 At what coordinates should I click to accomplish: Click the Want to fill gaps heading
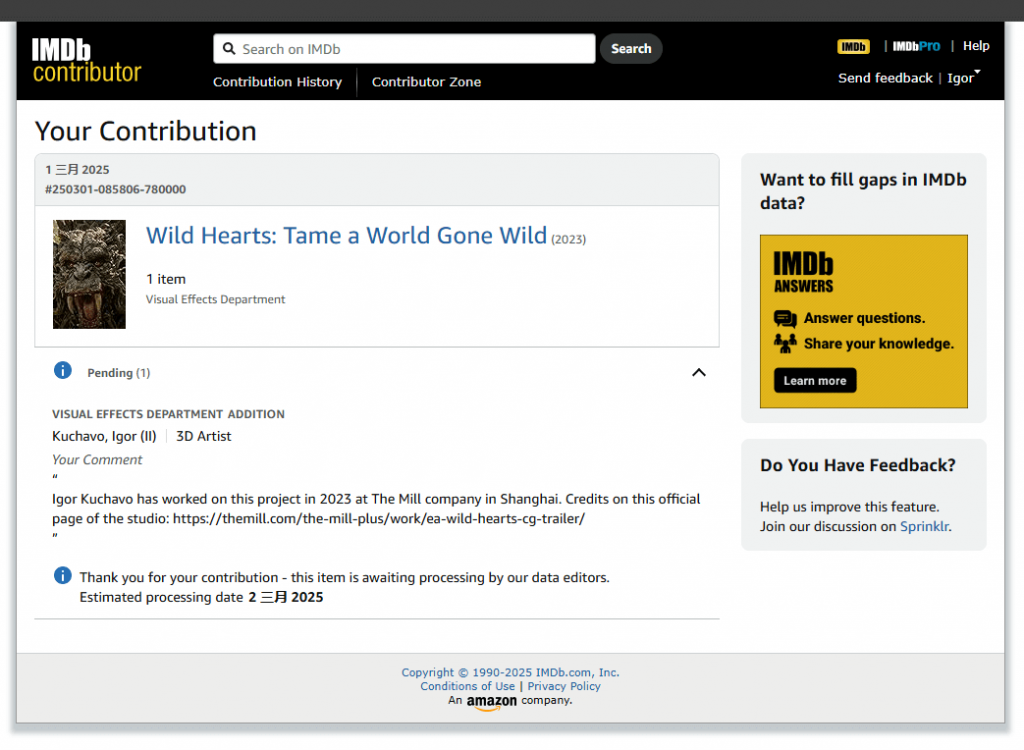click(863, 191)
